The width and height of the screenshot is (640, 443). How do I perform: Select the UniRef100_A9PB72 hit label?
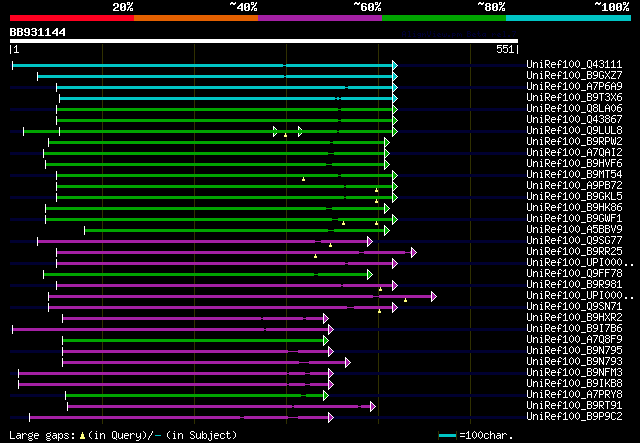pyautogui.click(x=574, y=186)
